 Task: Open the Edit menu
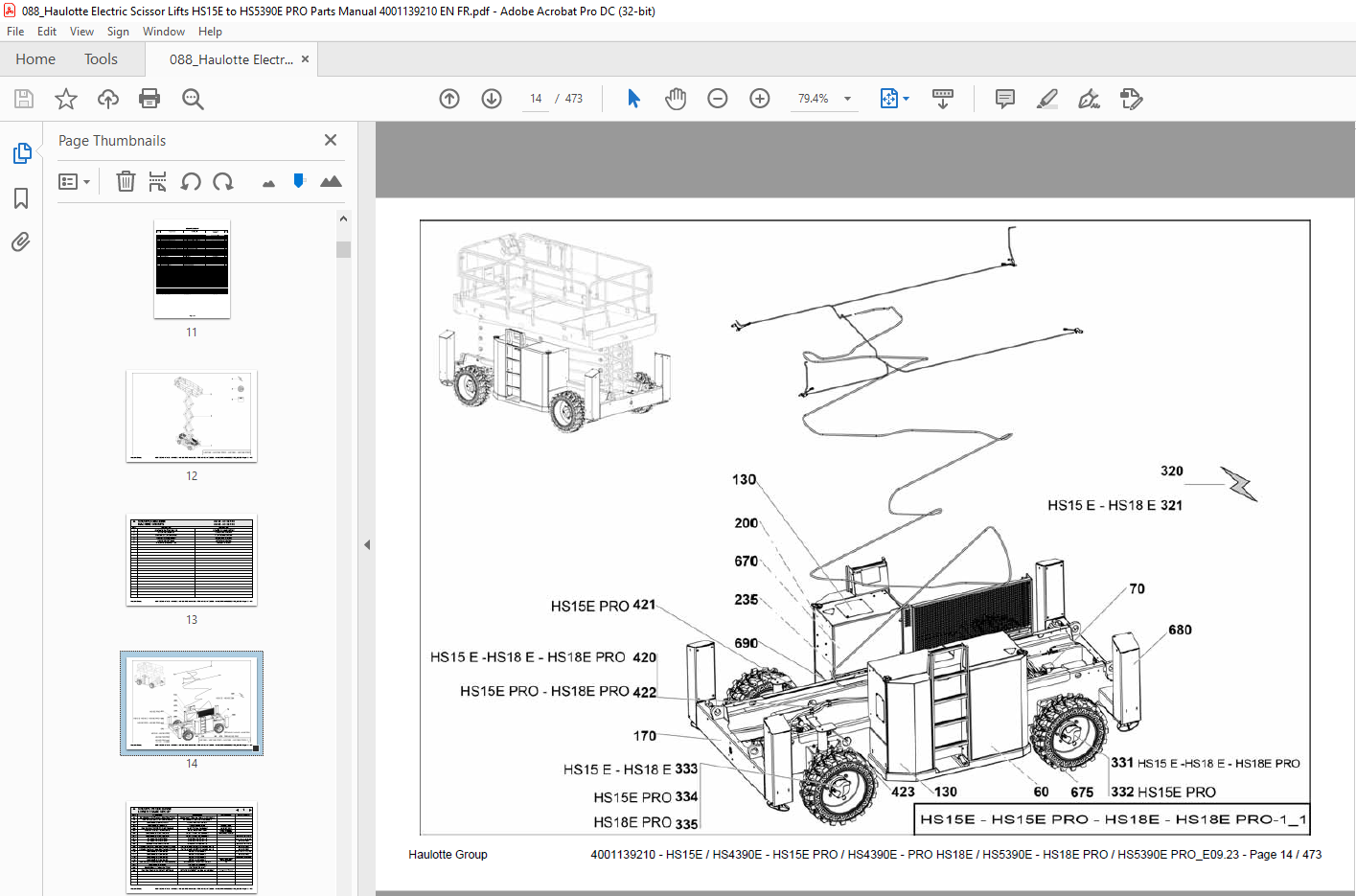tap(47, 32)
